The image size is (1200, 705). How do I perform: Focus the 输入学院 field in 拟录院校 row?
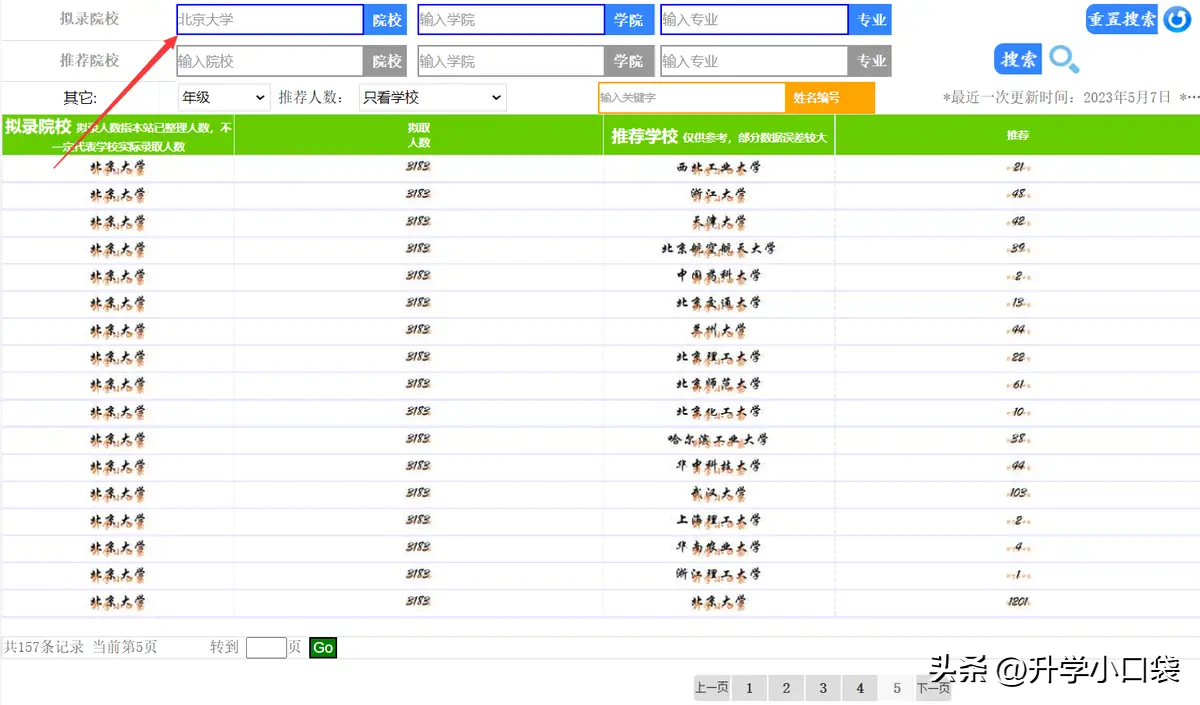point(511,20)
